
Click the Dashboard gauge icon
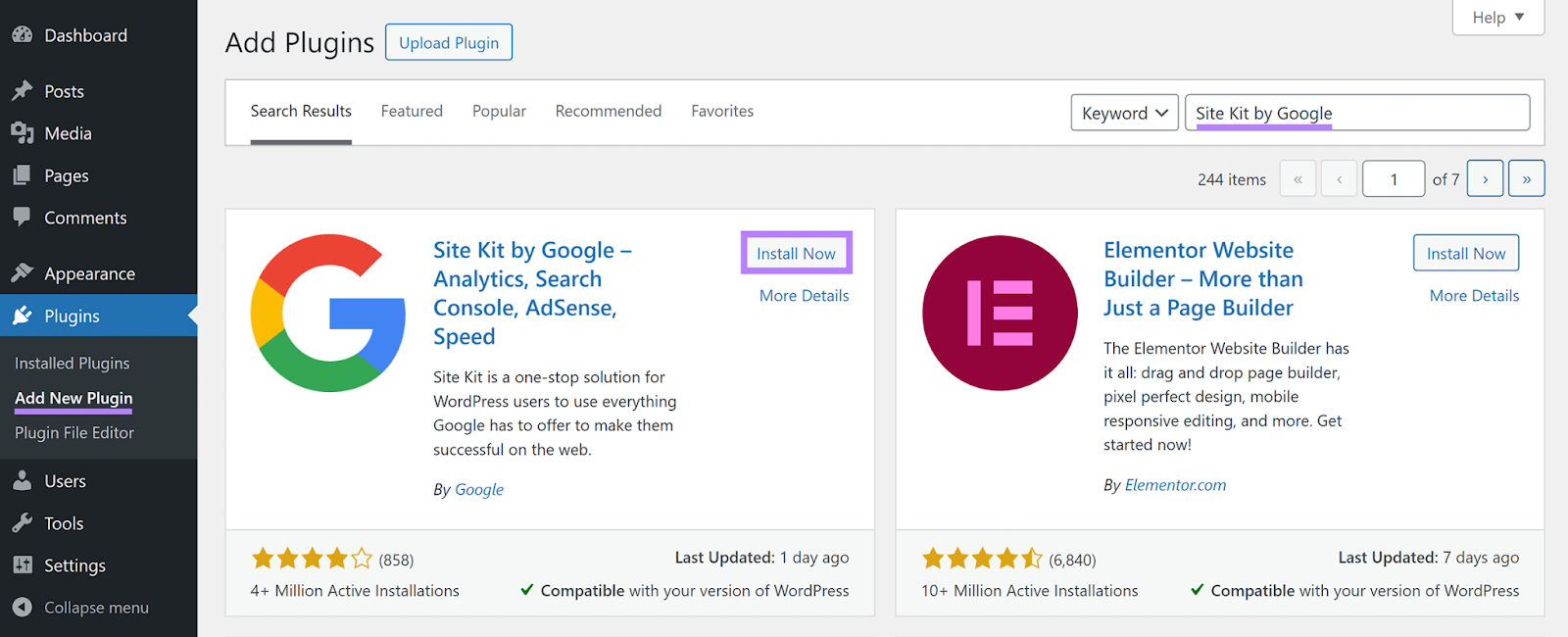pyautogui.click(x=23, y=35)
